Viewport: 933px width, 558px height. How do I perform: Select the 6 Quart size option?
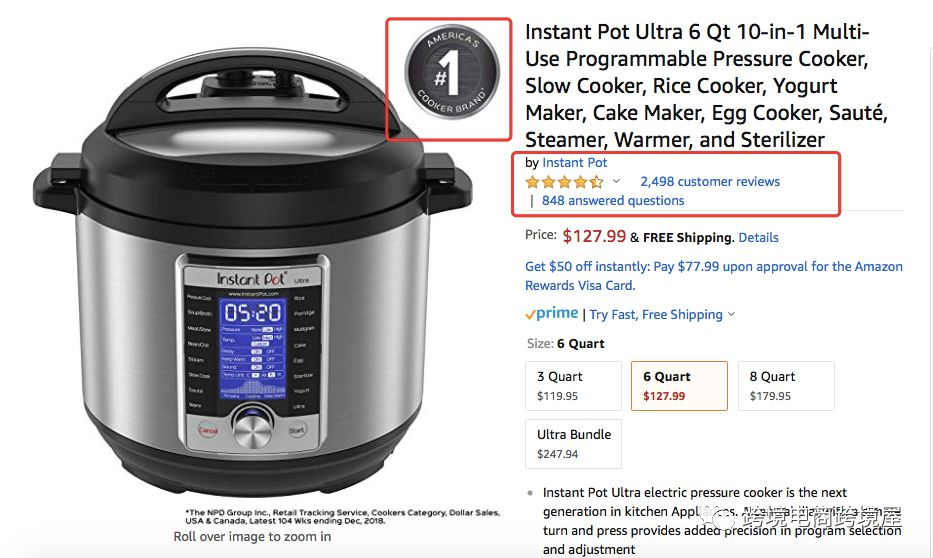[x=679, y=386]
